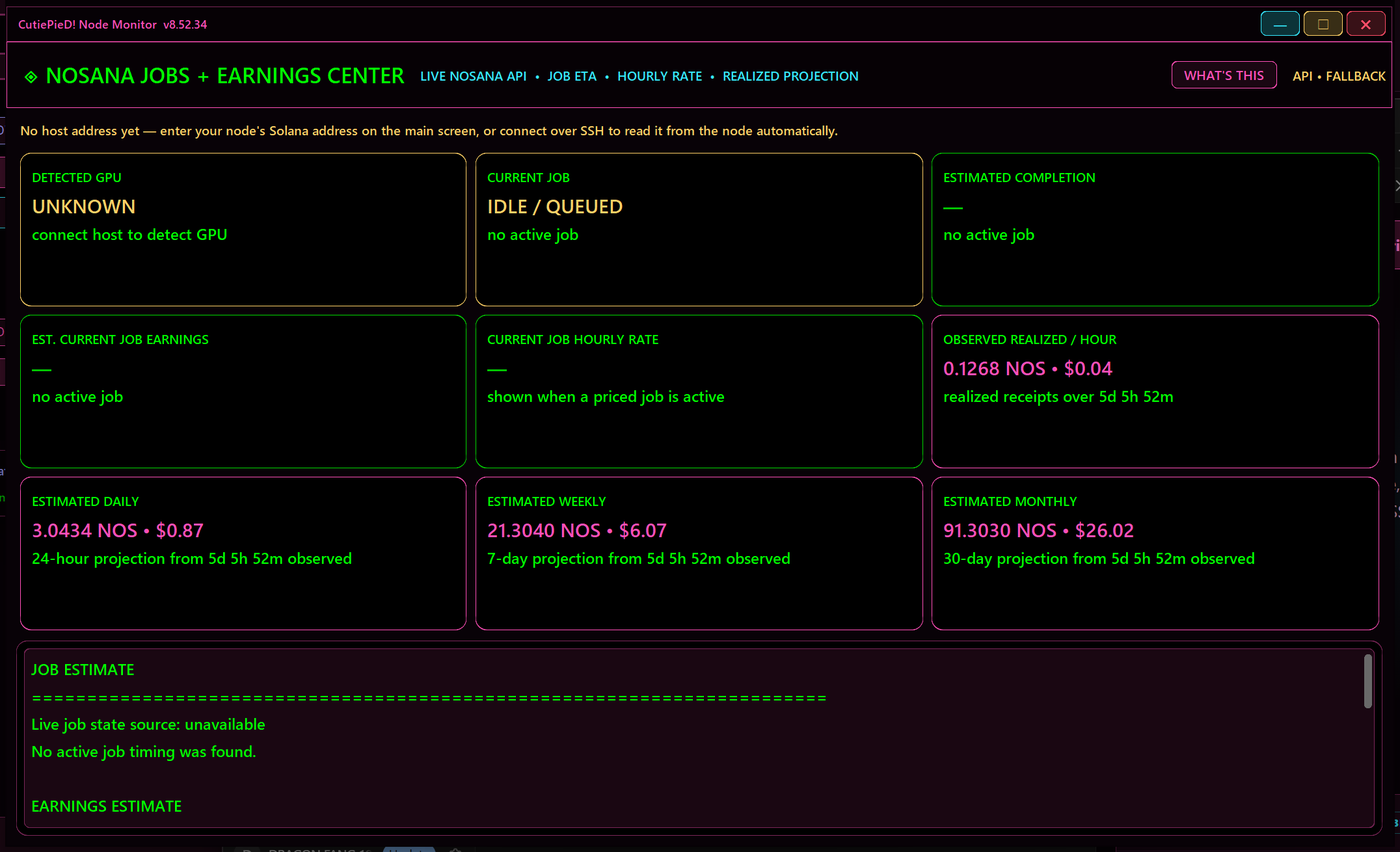Click the API • FALLBACK status text
Viewport: 1400px width, 852px height.
pyautogui.click(x=1339, y=76)
